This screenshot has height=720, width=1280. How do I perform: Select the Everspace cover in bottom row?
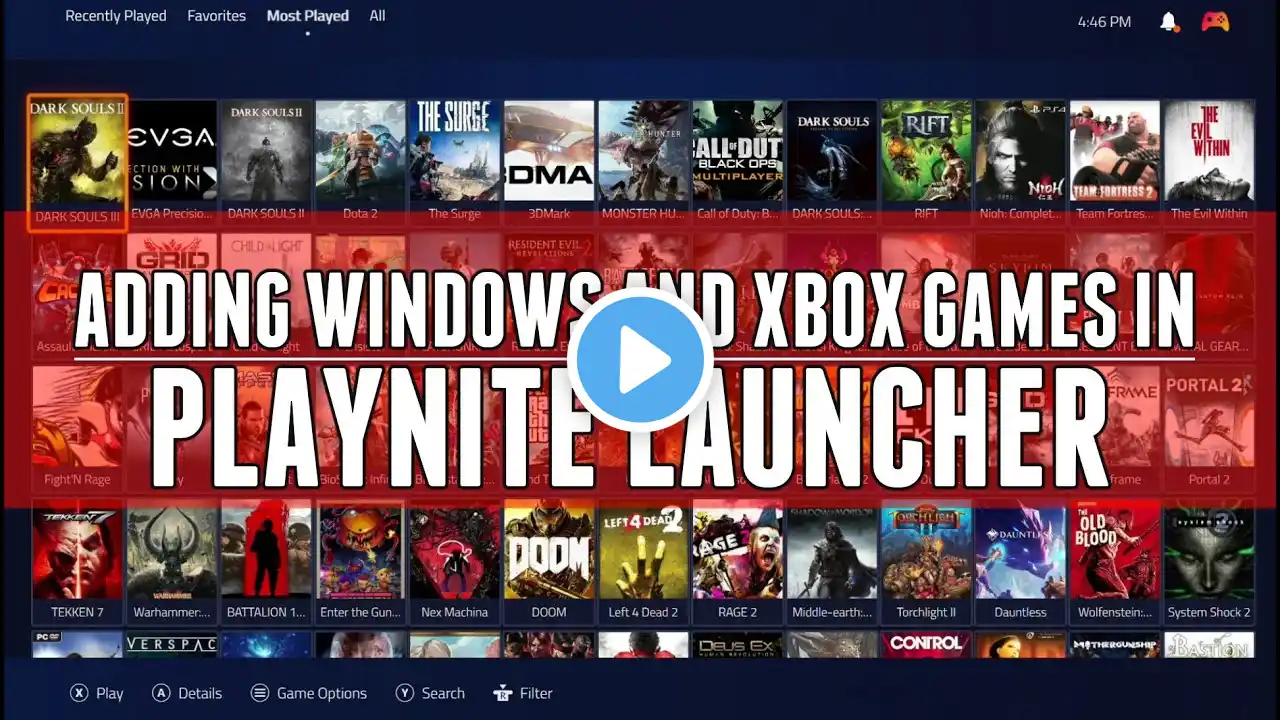click(x=172, y=645)
